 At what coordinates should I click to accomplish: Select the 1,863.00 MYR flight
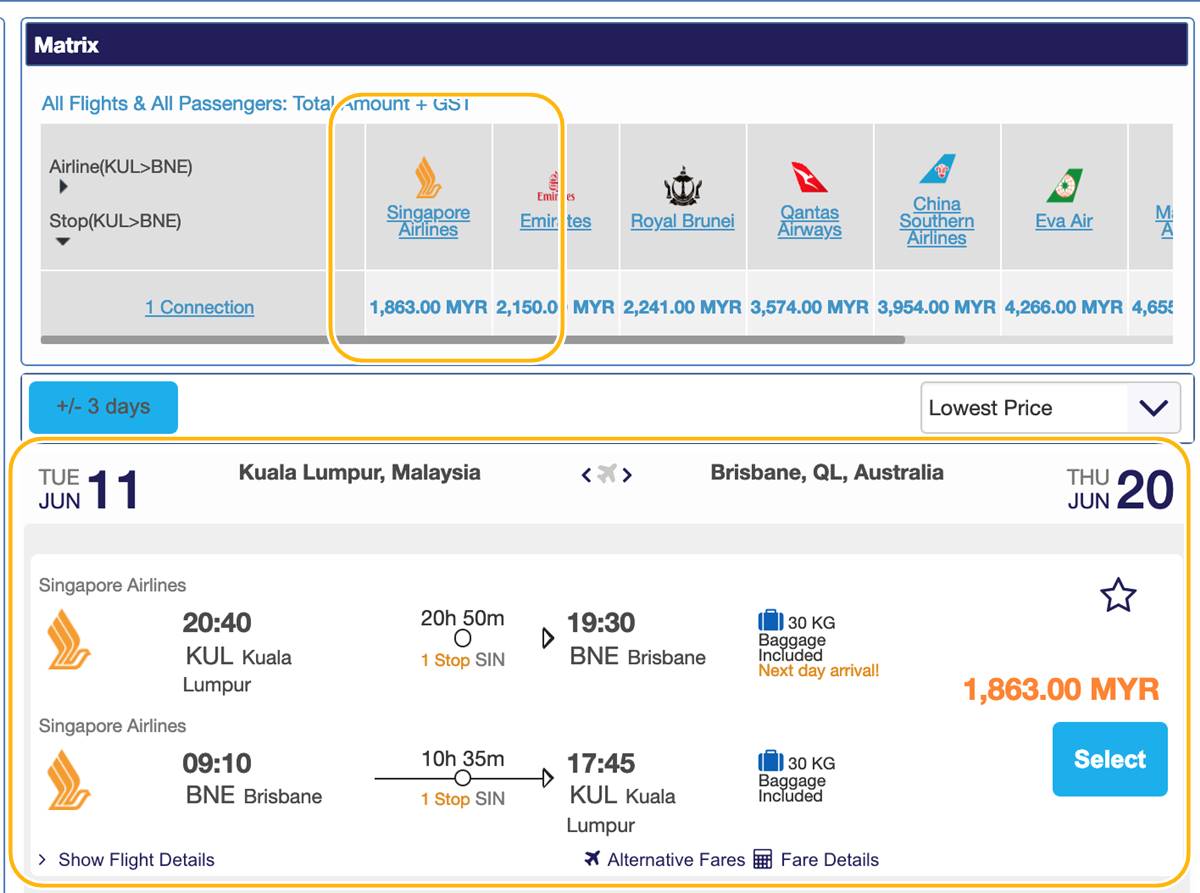click(1110, 759)
